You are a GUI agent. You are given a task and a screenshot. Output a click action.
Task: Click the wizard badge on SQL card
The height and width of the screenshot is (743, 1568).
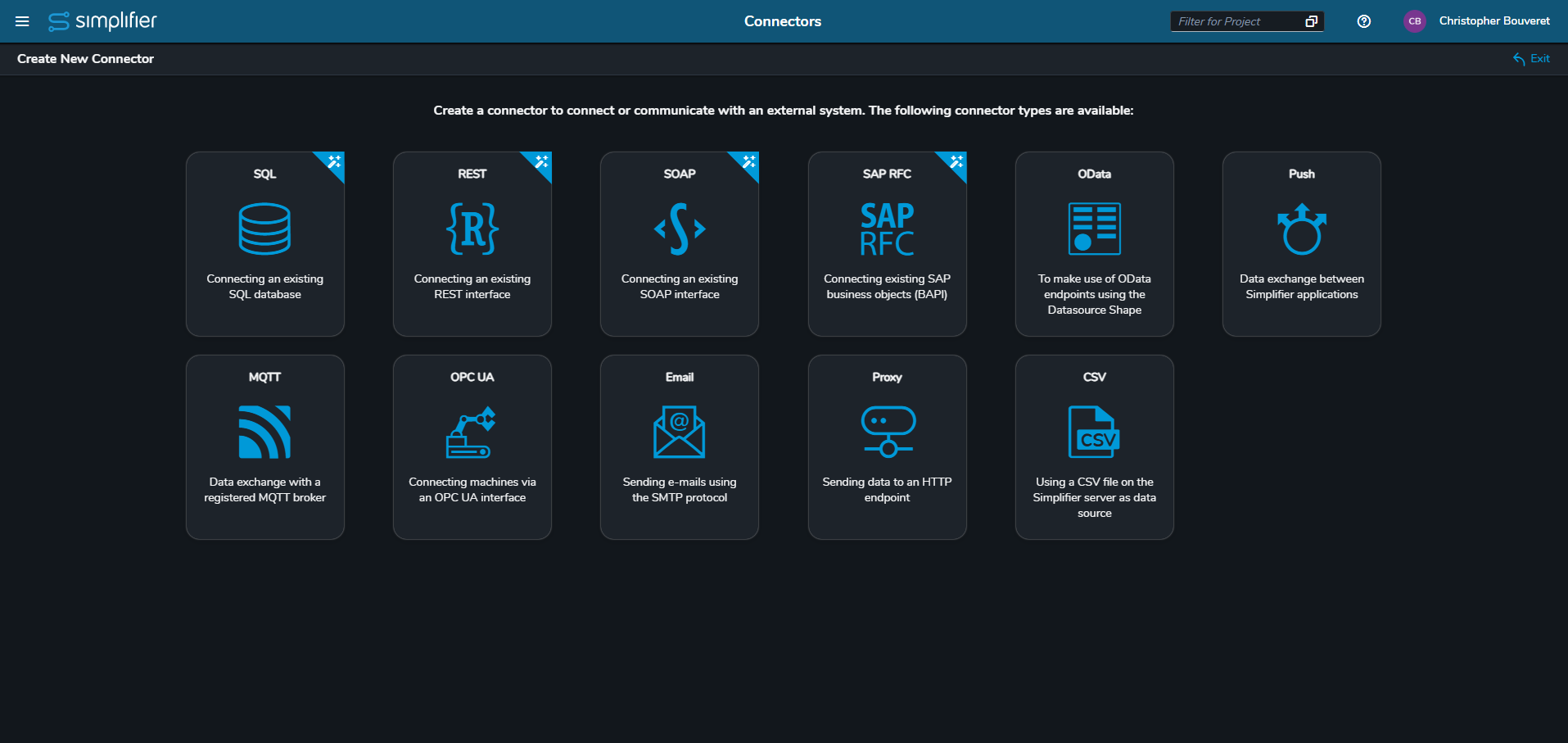[334, 161]
